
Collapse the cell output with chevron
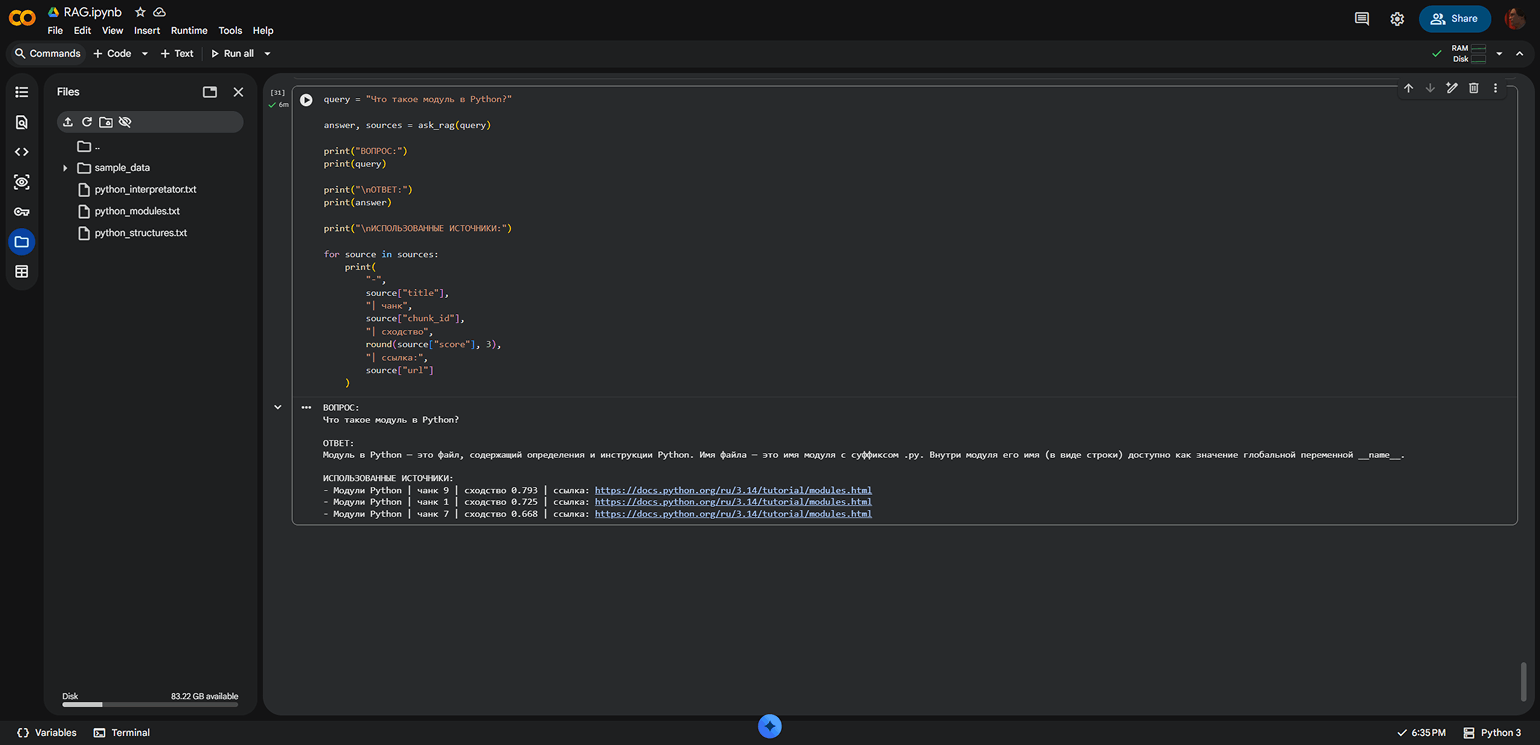point(278,407)
